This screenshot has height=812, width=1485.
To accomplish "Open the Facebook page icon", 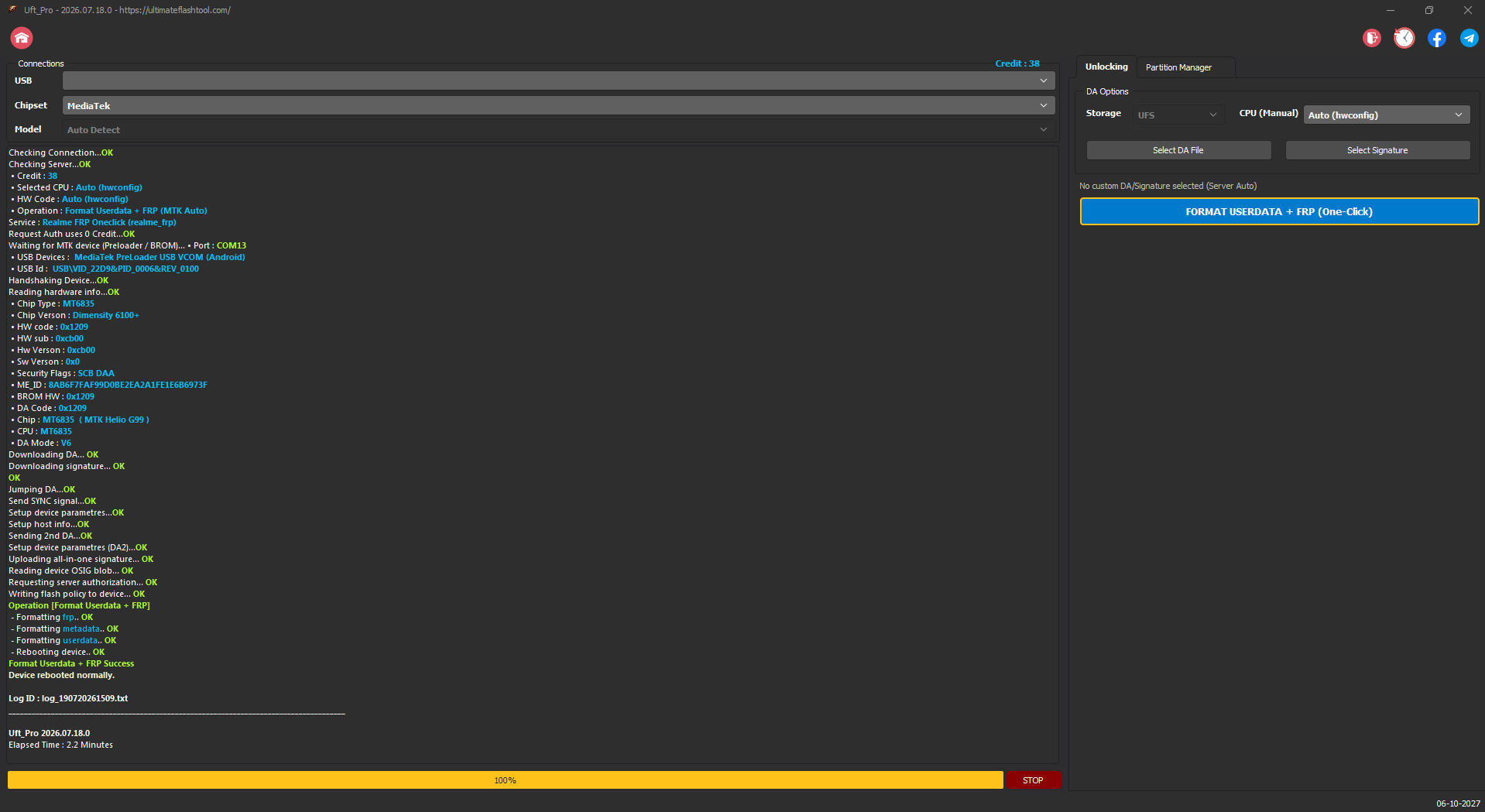I will 1437,38.
